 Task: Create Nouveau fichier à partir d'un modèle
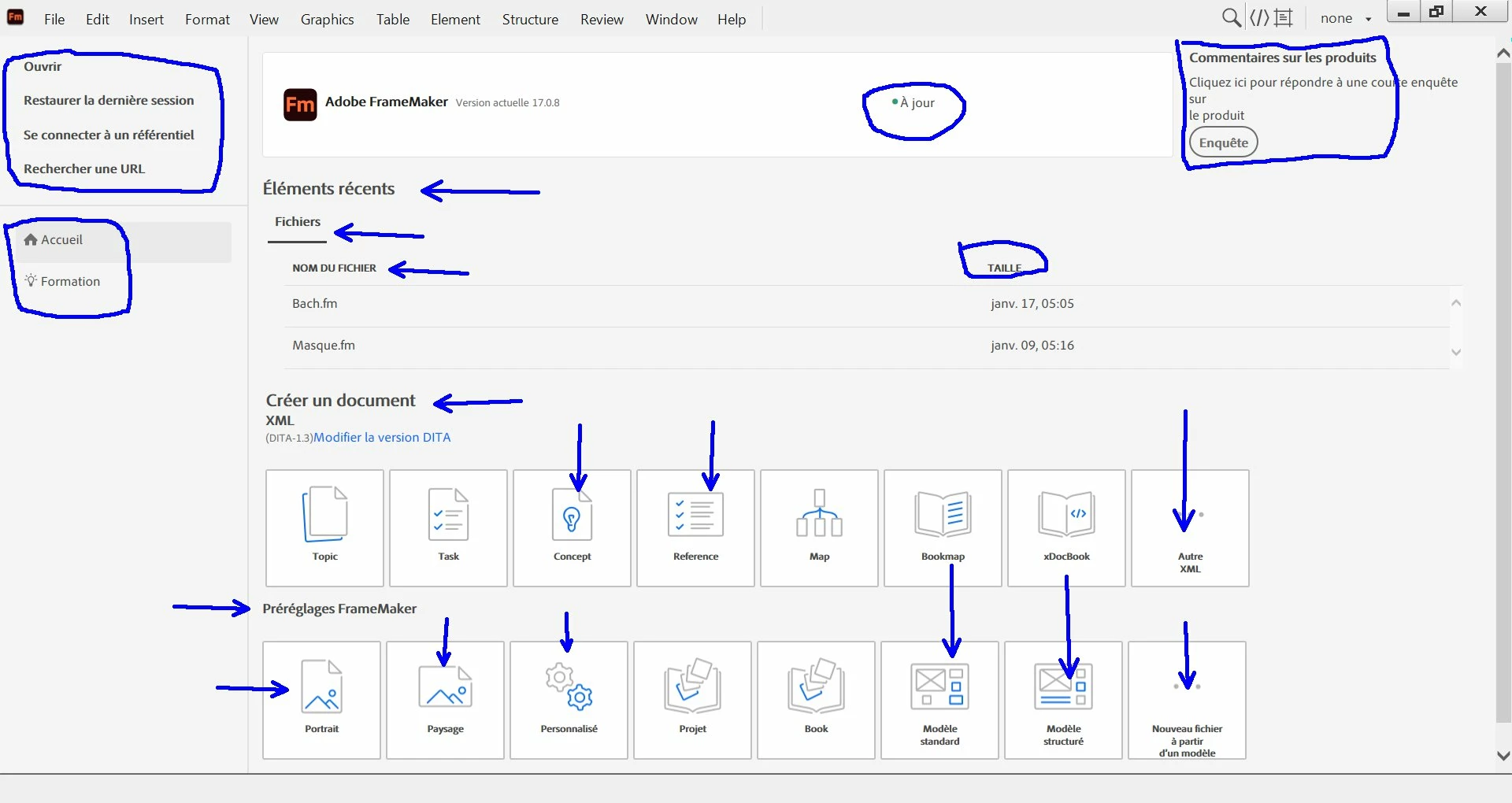(x=1187, y=700)
